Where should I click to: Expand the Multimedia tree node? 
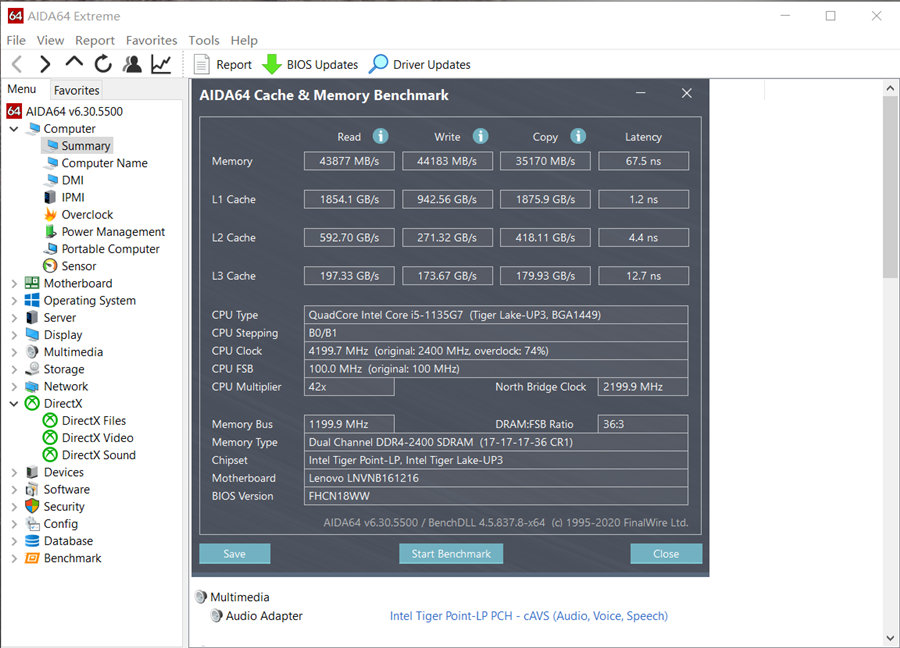tap(14, 352)
